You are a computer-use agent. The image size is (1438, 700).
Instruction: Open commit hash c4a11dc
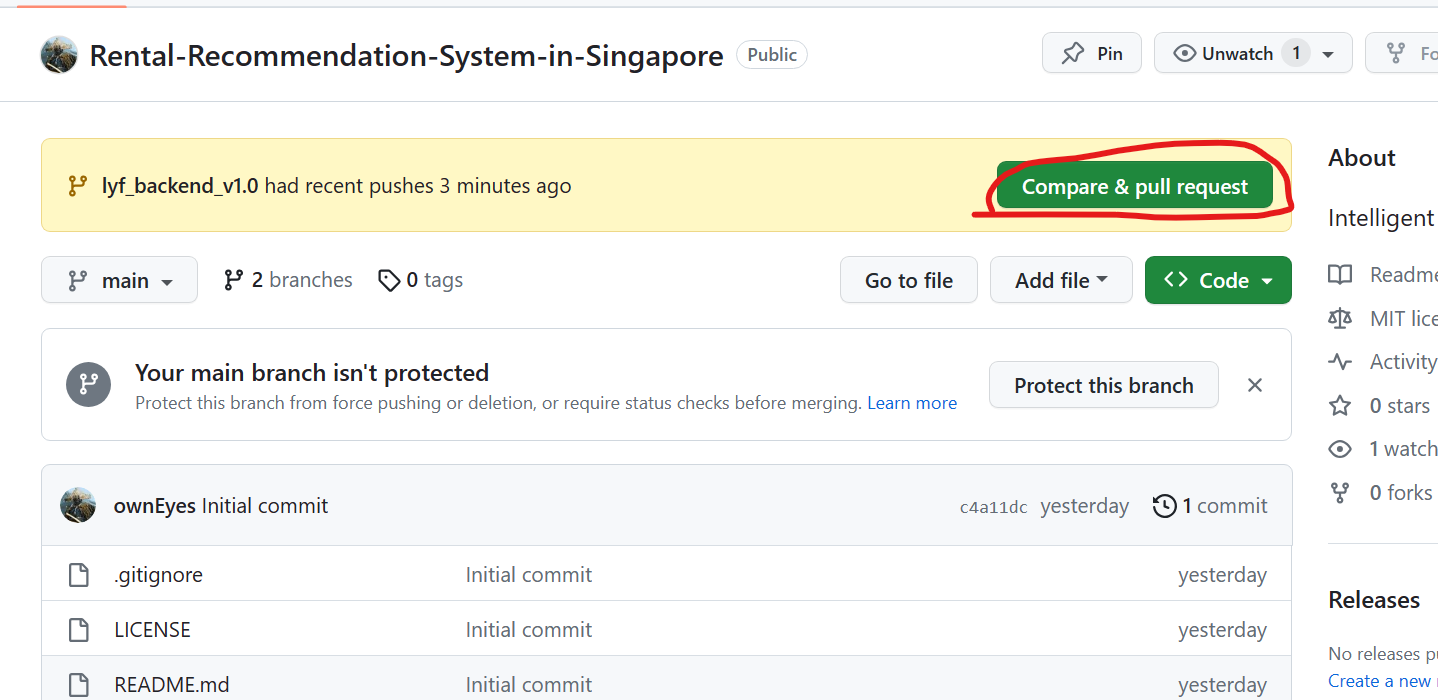click(x=993, y=507)
